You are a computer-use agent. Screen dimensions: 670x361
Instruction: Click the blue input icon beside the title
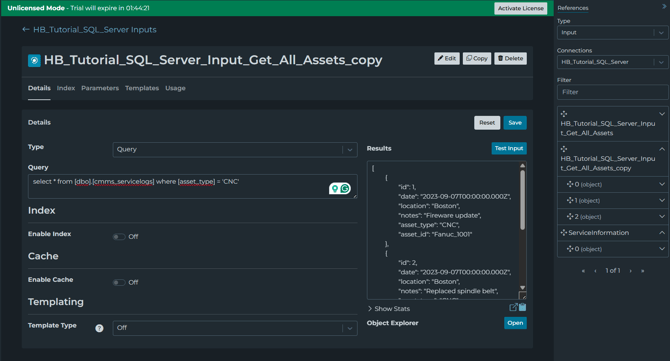(34, 61)
